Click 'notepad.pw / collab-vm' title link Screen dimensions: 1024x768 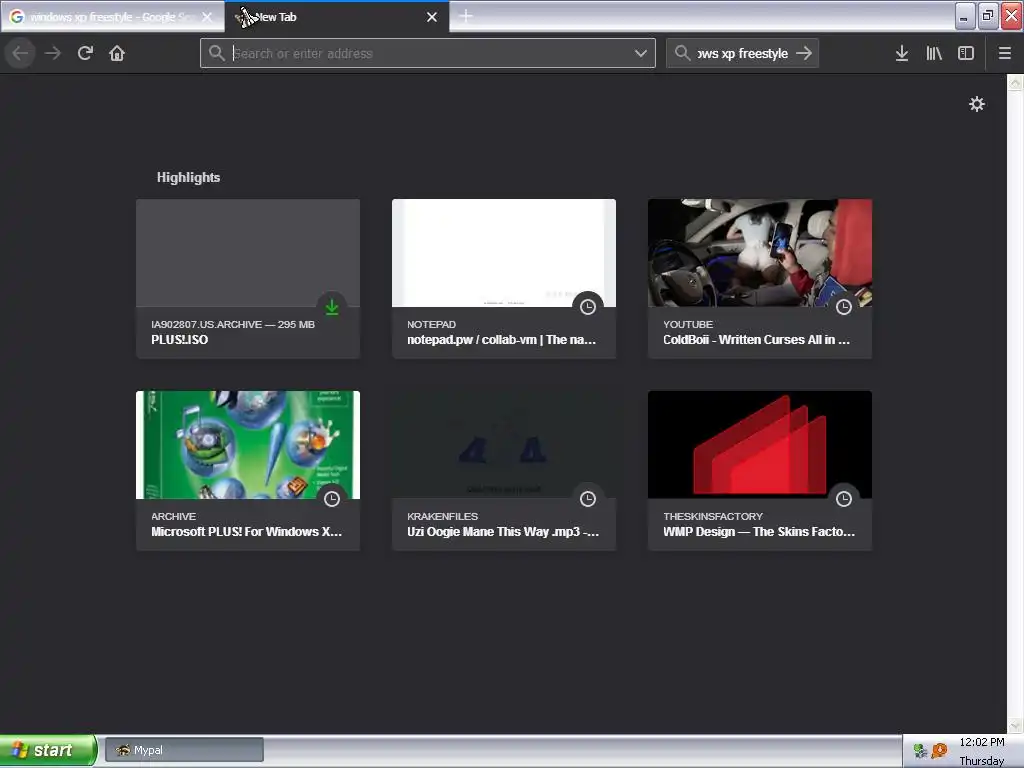[502, 340]
